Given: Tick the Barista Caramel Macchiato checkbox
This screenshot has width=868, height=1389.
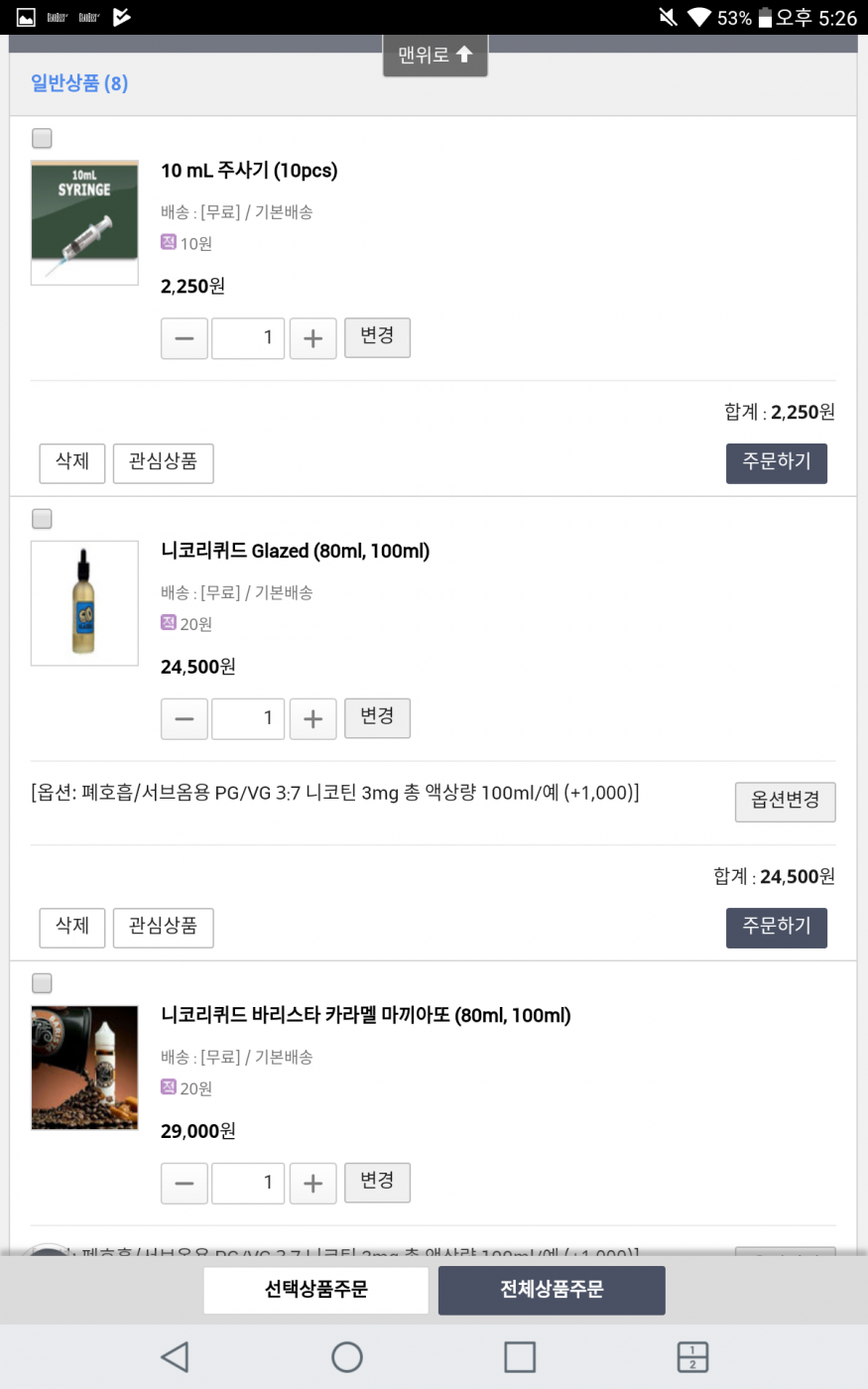Looking at the screenshot, I should coord(42,983).
